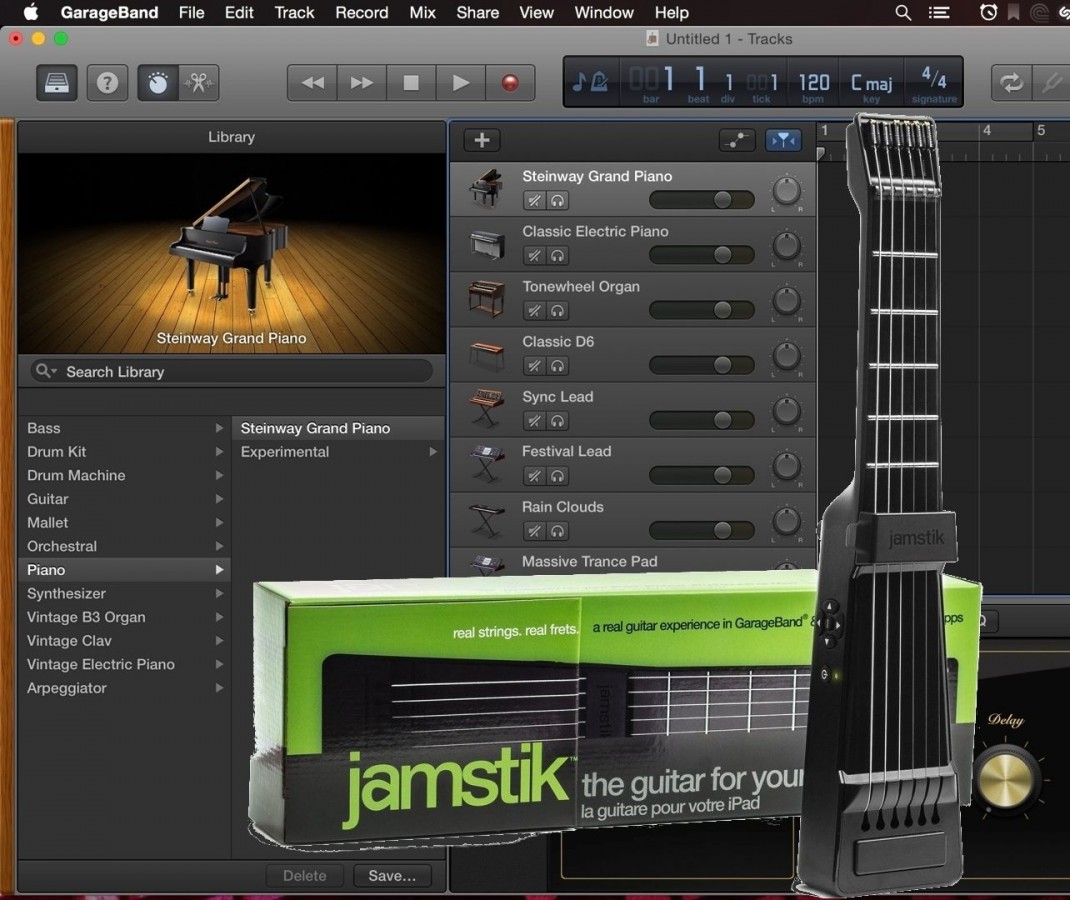Click the Rewind transport button
1070x900 pixels.
pyautogui.click(x=312, y=83)
